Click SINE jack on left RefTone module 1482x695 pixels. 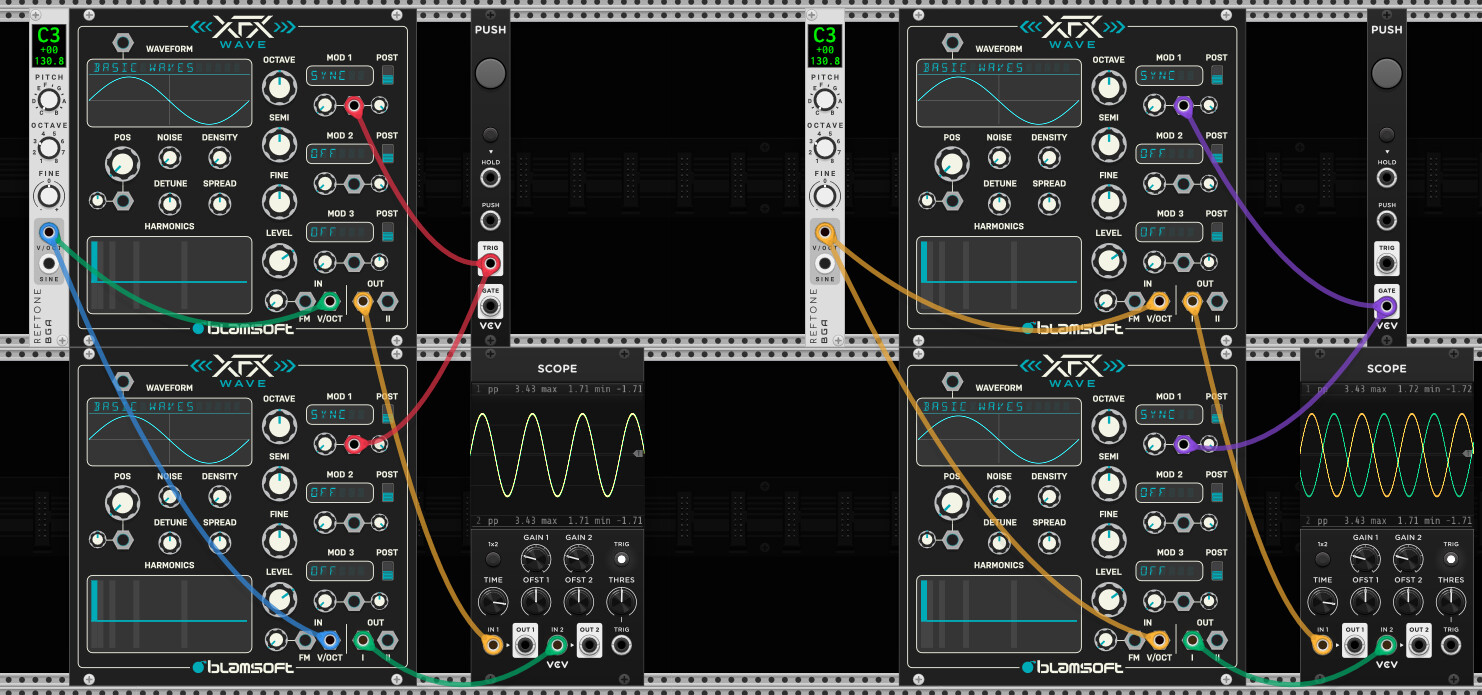pos(47,264)
